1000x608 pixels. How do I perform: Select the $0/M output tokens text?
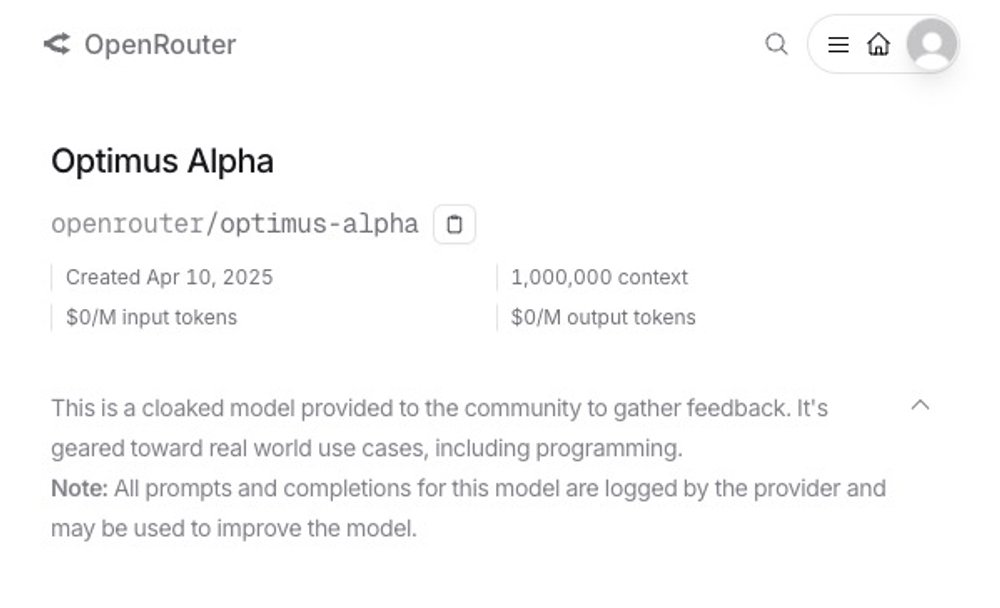(x=603, y=317)
